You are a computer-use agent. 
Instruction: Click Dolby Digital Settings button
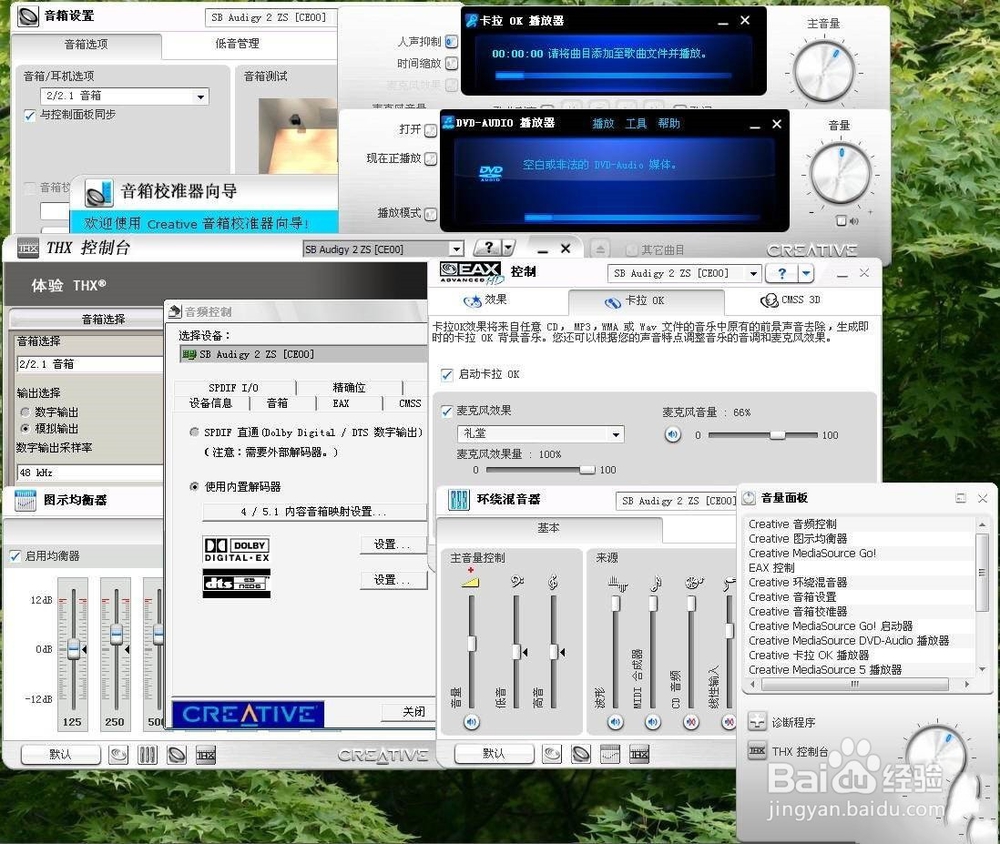pyautogui.click(x=392, y=544)
